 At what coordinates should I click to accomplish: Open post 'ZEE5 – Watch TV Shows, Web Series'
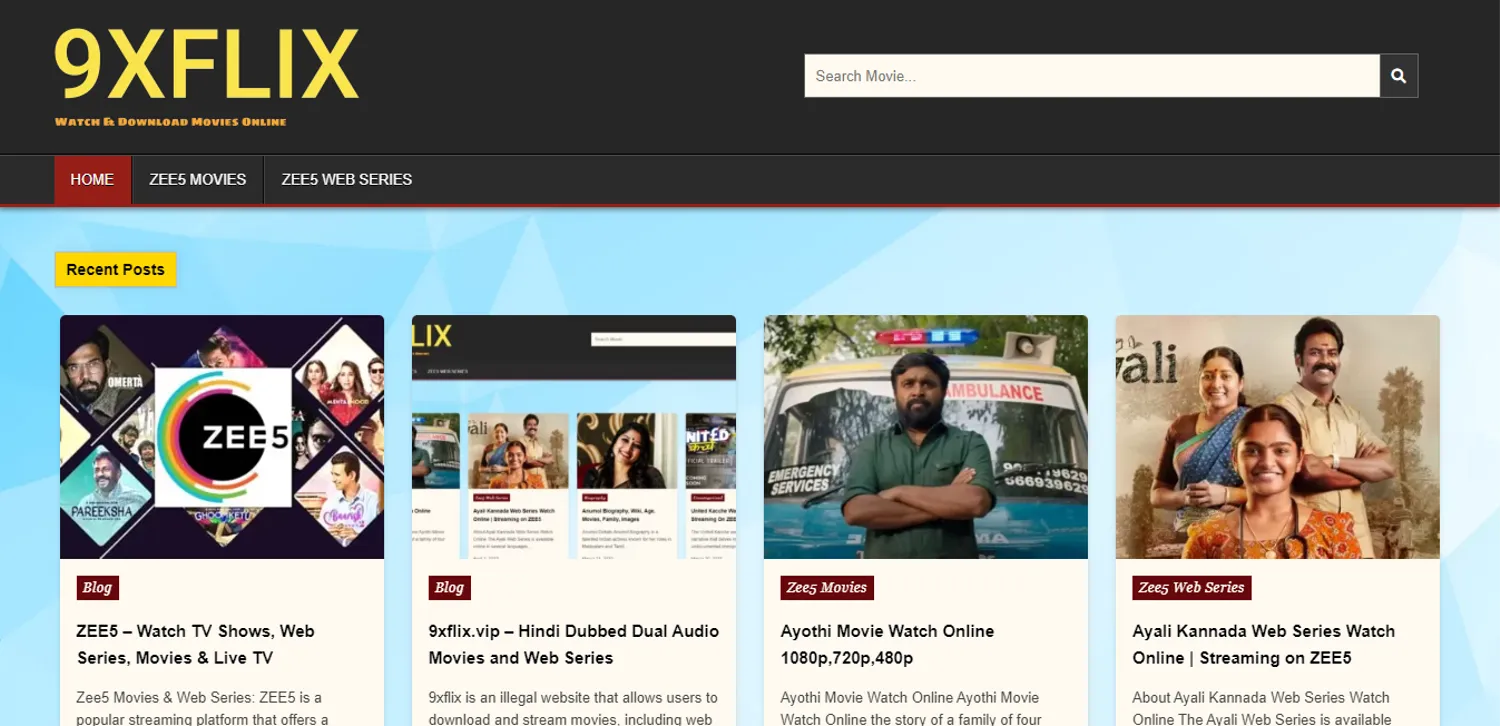(x=196, y=644)
